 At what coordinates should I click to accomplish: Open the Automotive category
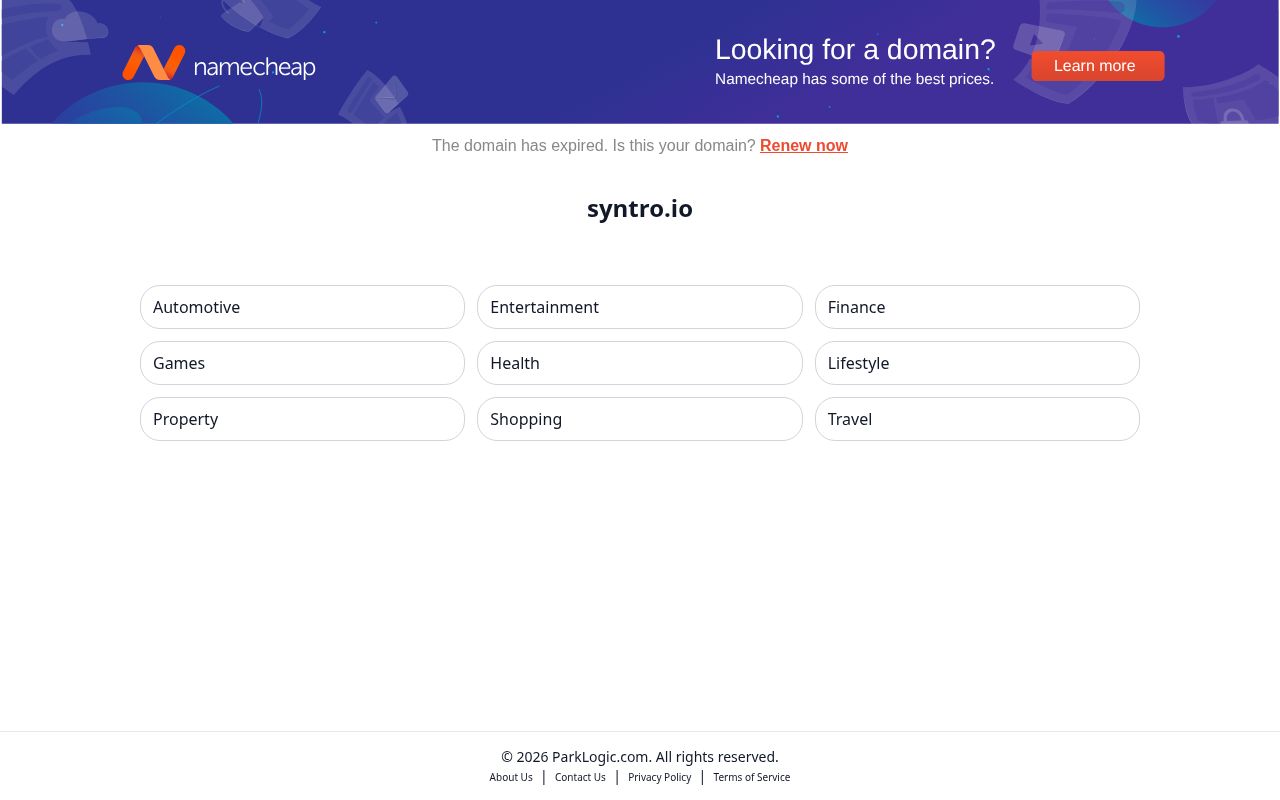coord(302,307)
